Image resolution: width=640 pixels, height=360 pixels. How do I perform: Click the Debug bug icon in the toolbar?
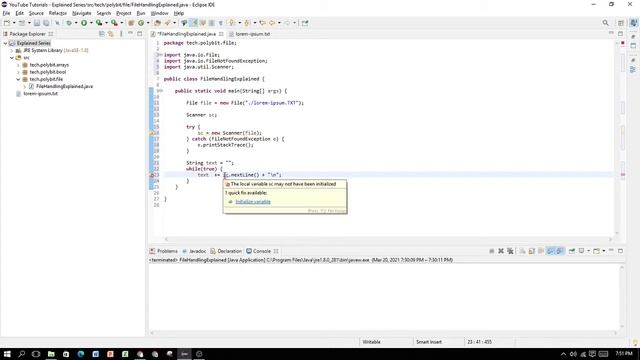[x=69, y=23]
